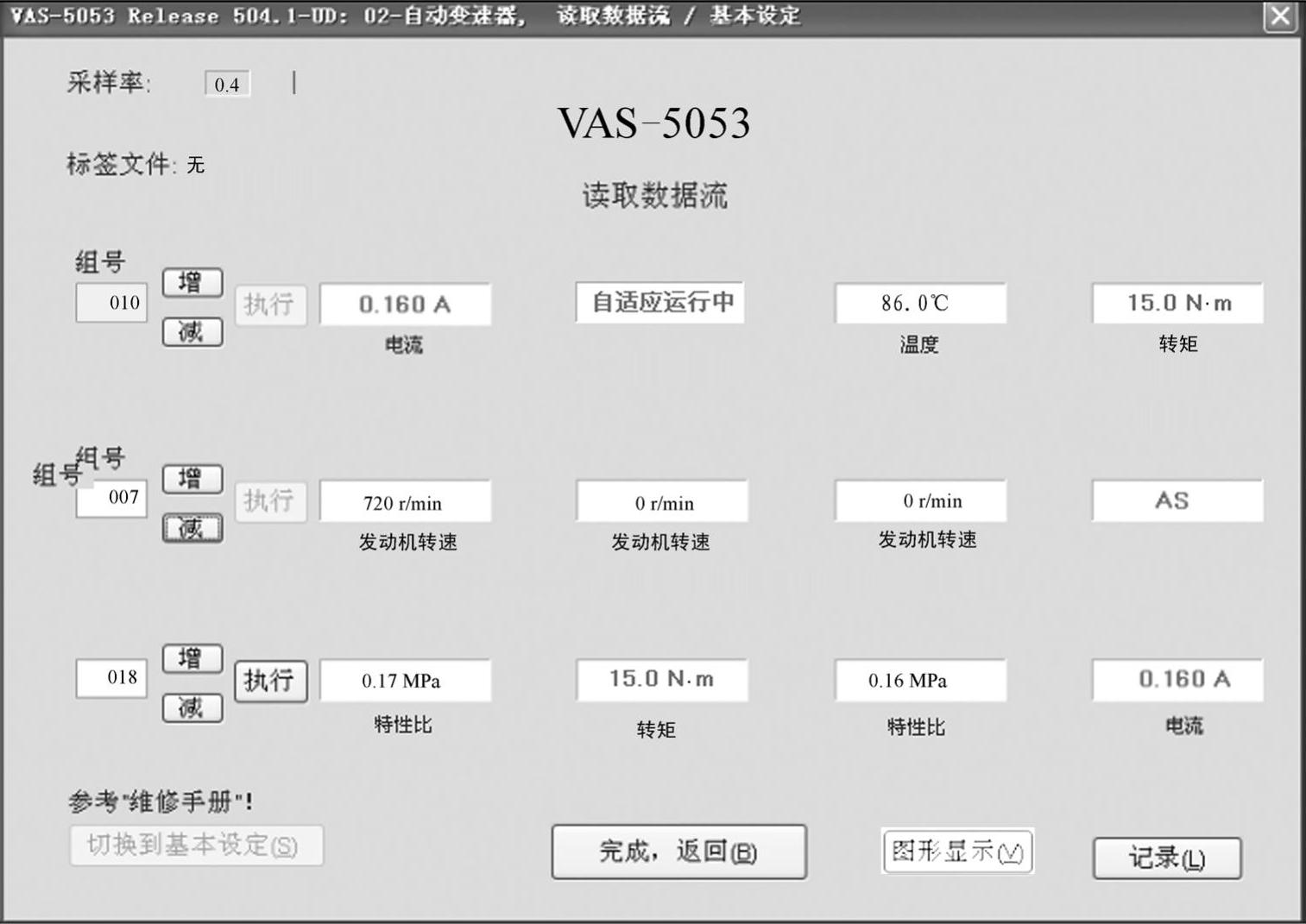Click the 参考"维修手册"! note

(x=161, y=801)
